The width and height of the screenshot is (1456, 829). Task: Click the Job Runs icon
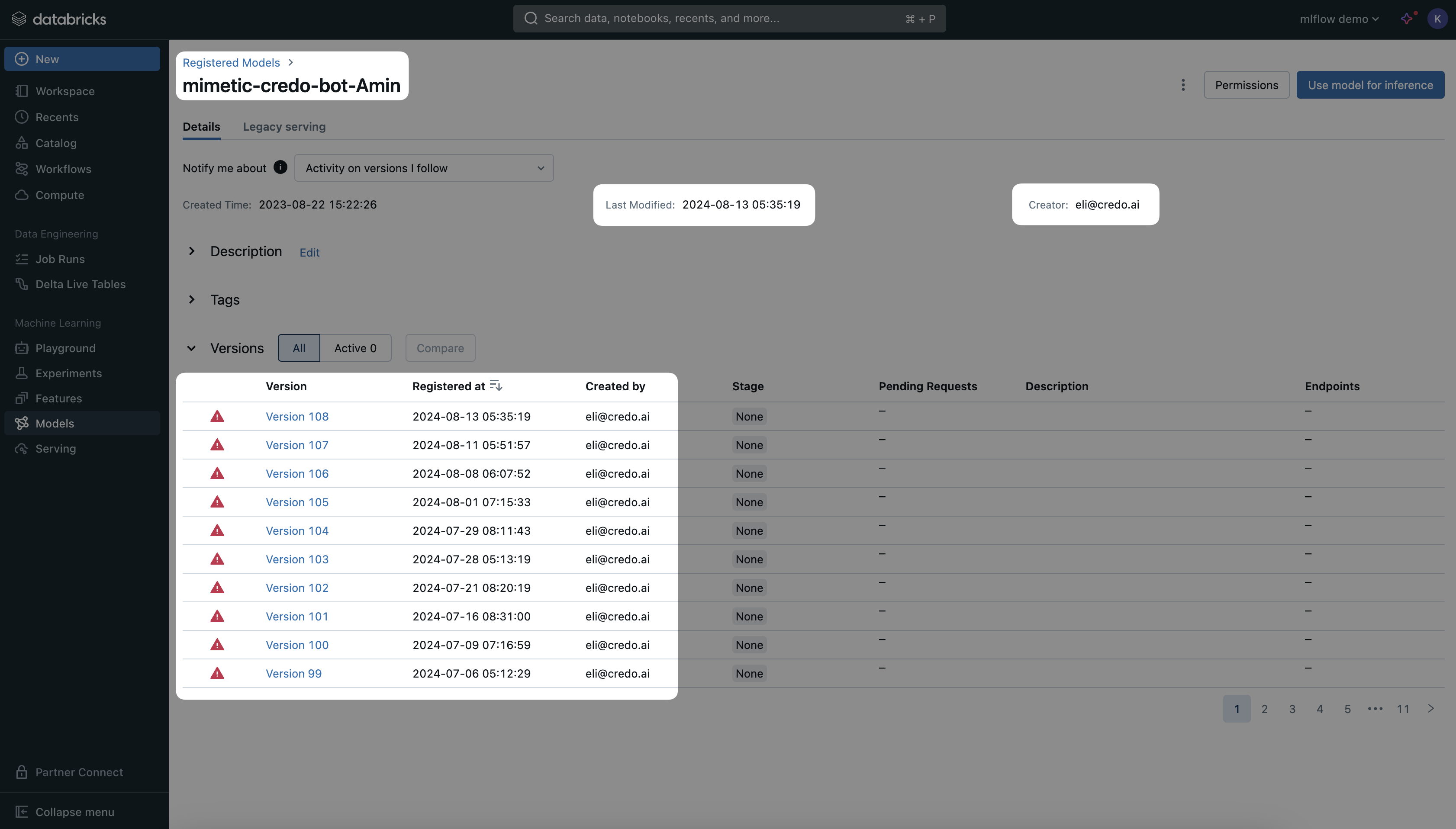[22, 259]
